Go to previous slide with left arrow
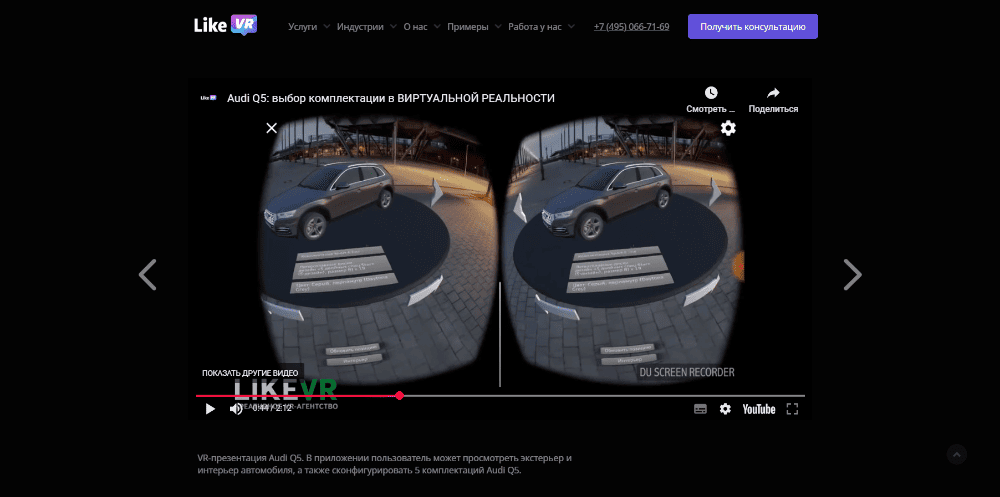This screenshot has height=497, width=1000. click(147, 275)
